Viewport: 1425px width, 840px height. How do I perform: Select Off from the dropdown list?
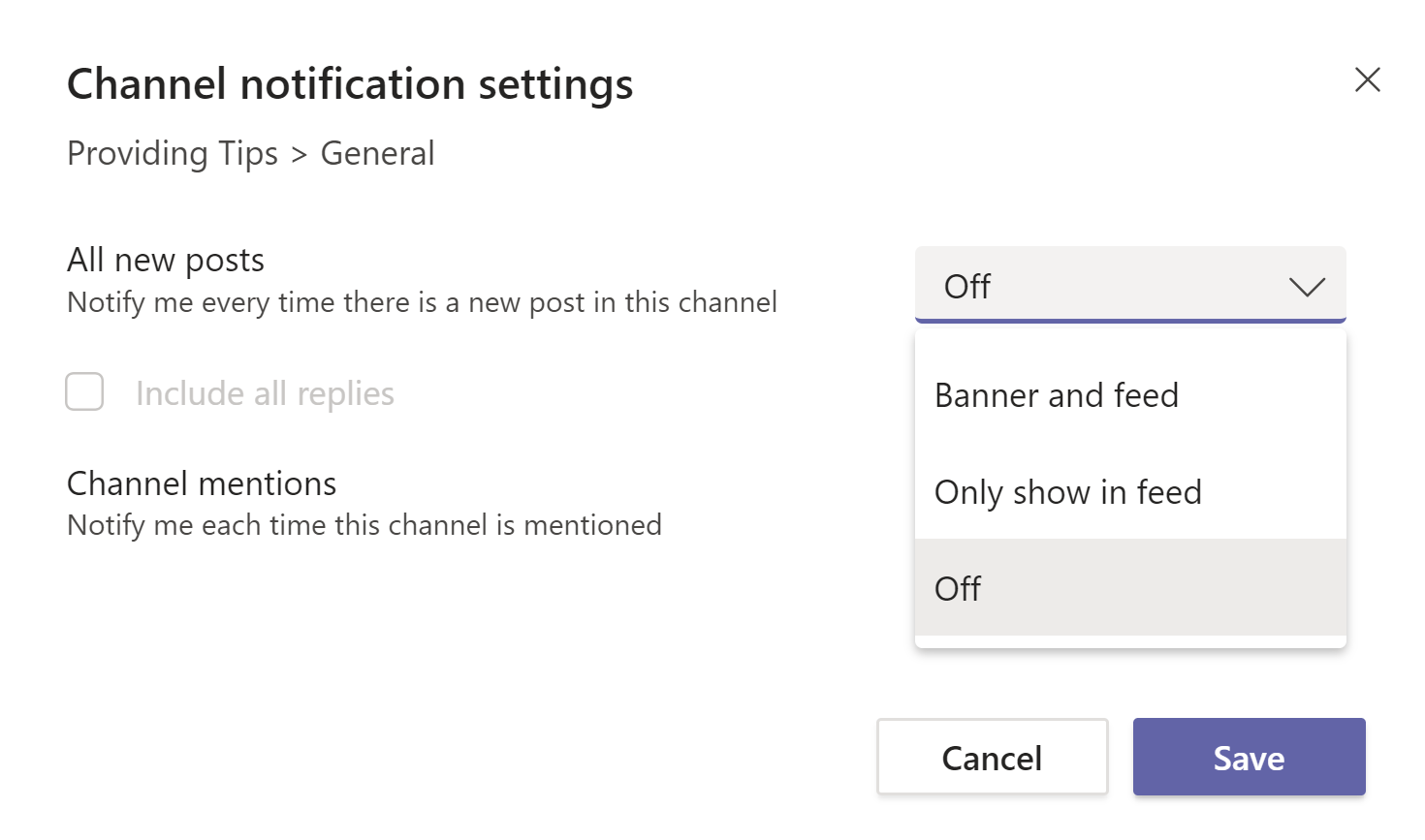coord(958,588)
